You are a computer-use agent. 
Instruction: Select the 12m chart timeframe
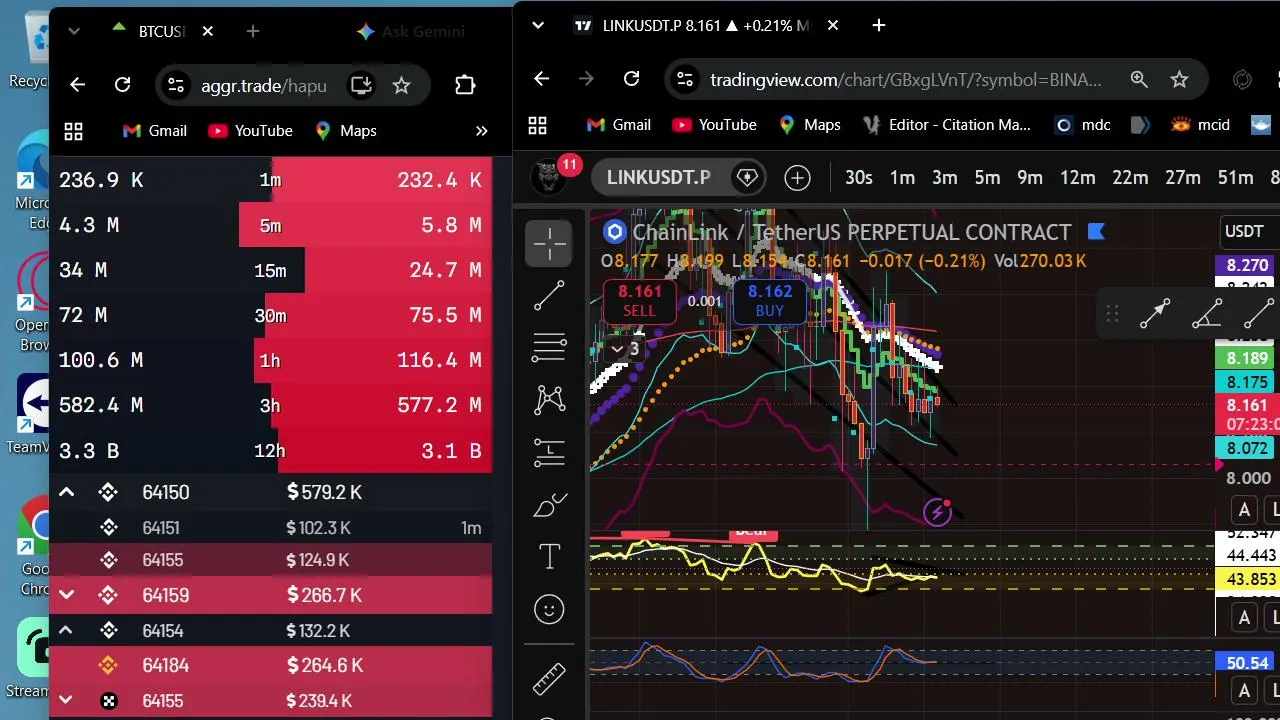coord(1077,178)
